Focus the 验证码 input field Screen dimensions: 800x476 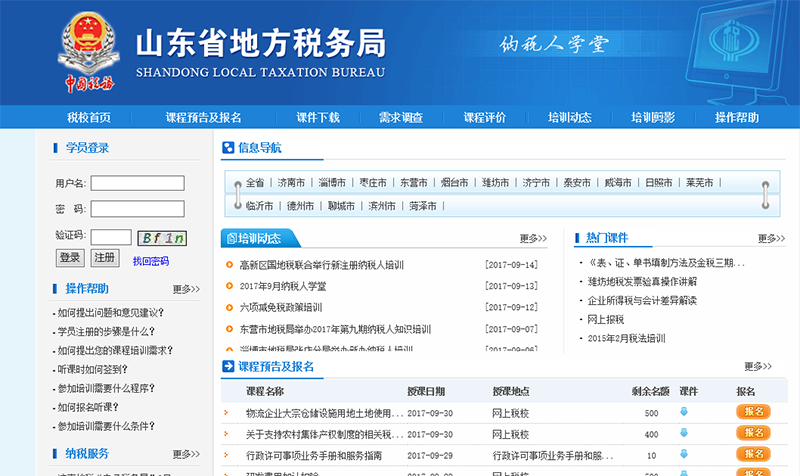111,237
